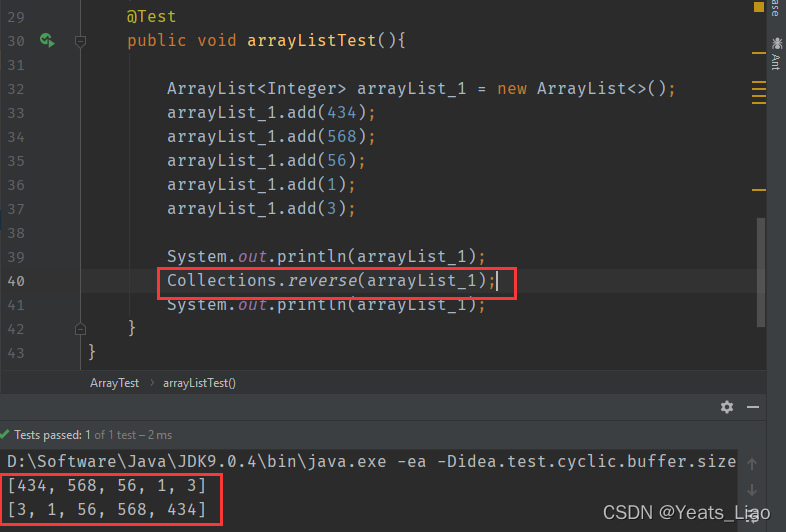
Task: Click the ArrayTest breadcrumb
Action: tap(114, 383)
